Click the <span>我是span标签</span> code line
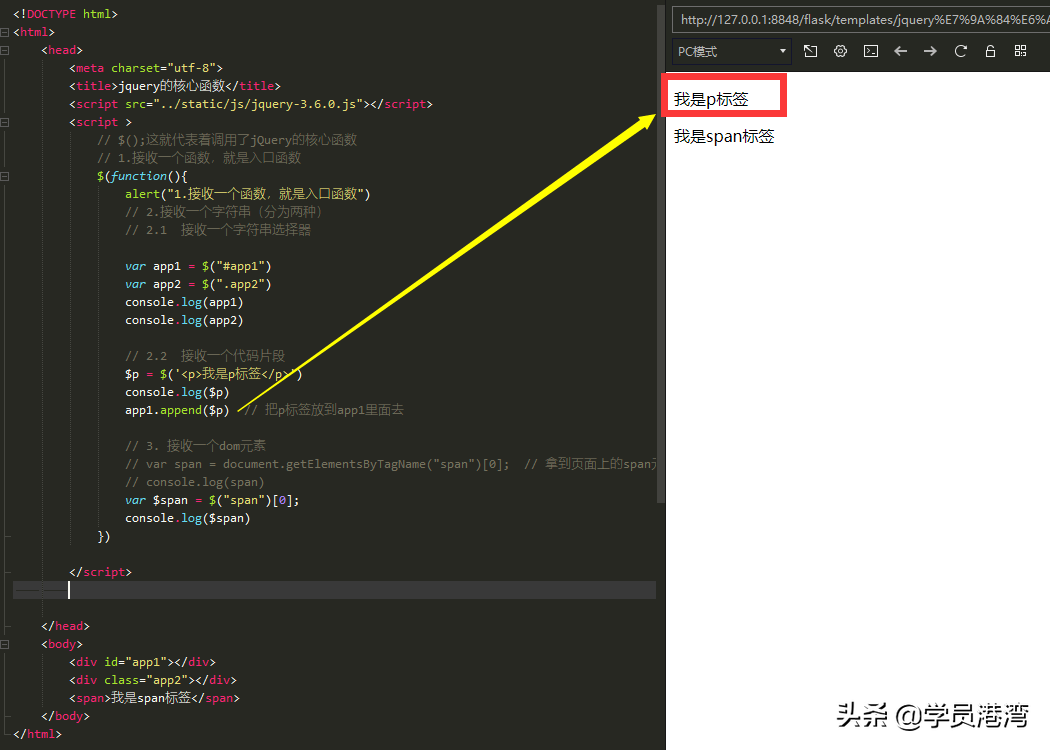The width and height of the screenshot is (1050, 750). click(x=155, y=698)
